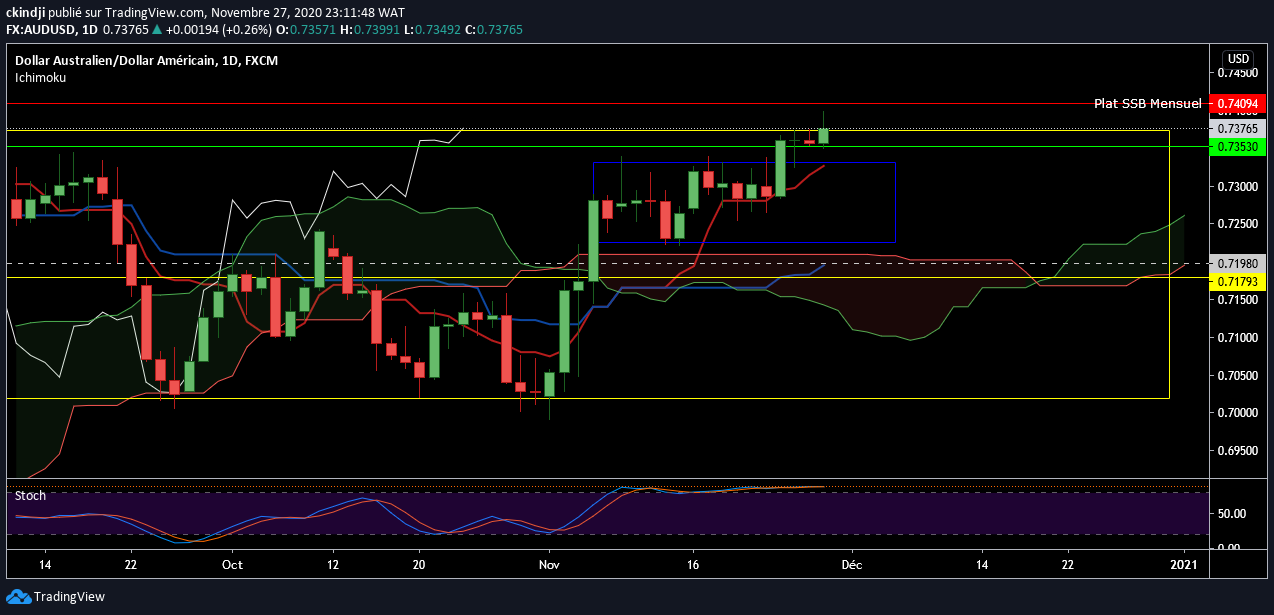Click the red 0.74094 price label
Screen dimensions: 1274x615
pos(1237,103)
